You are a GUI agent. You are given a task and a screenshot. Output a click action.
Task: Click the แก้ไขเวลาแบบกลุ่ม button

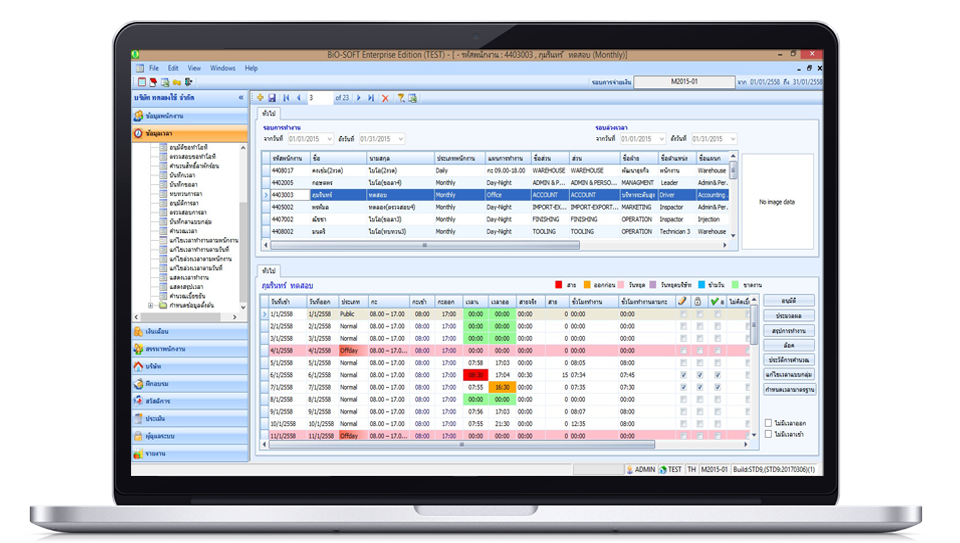click(x=789, y=374)
